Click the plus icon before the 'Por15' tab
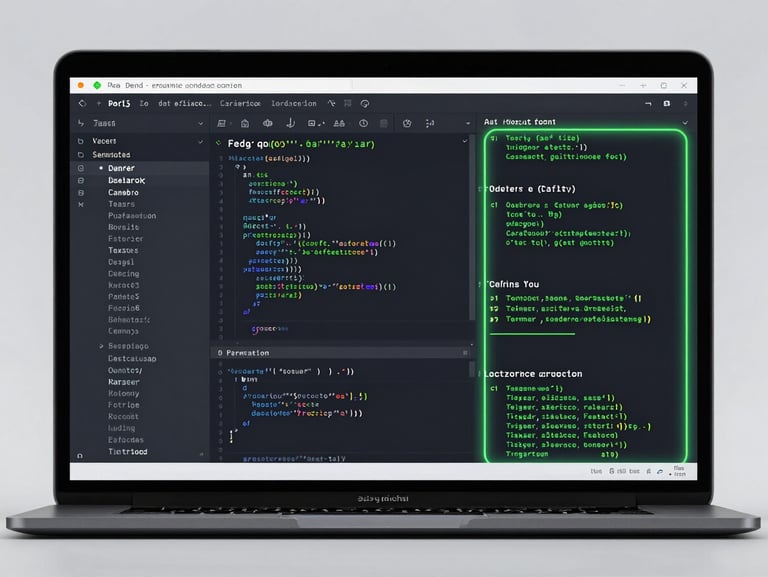768x577 pixels. 98,103
